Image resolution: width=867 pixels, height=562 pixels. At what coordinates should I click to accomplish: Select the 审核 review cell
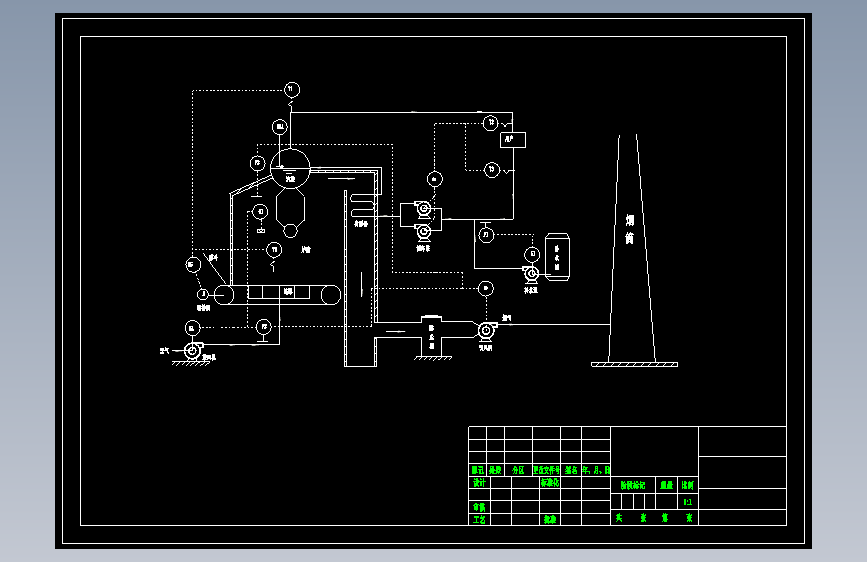(x=479, y=507)
